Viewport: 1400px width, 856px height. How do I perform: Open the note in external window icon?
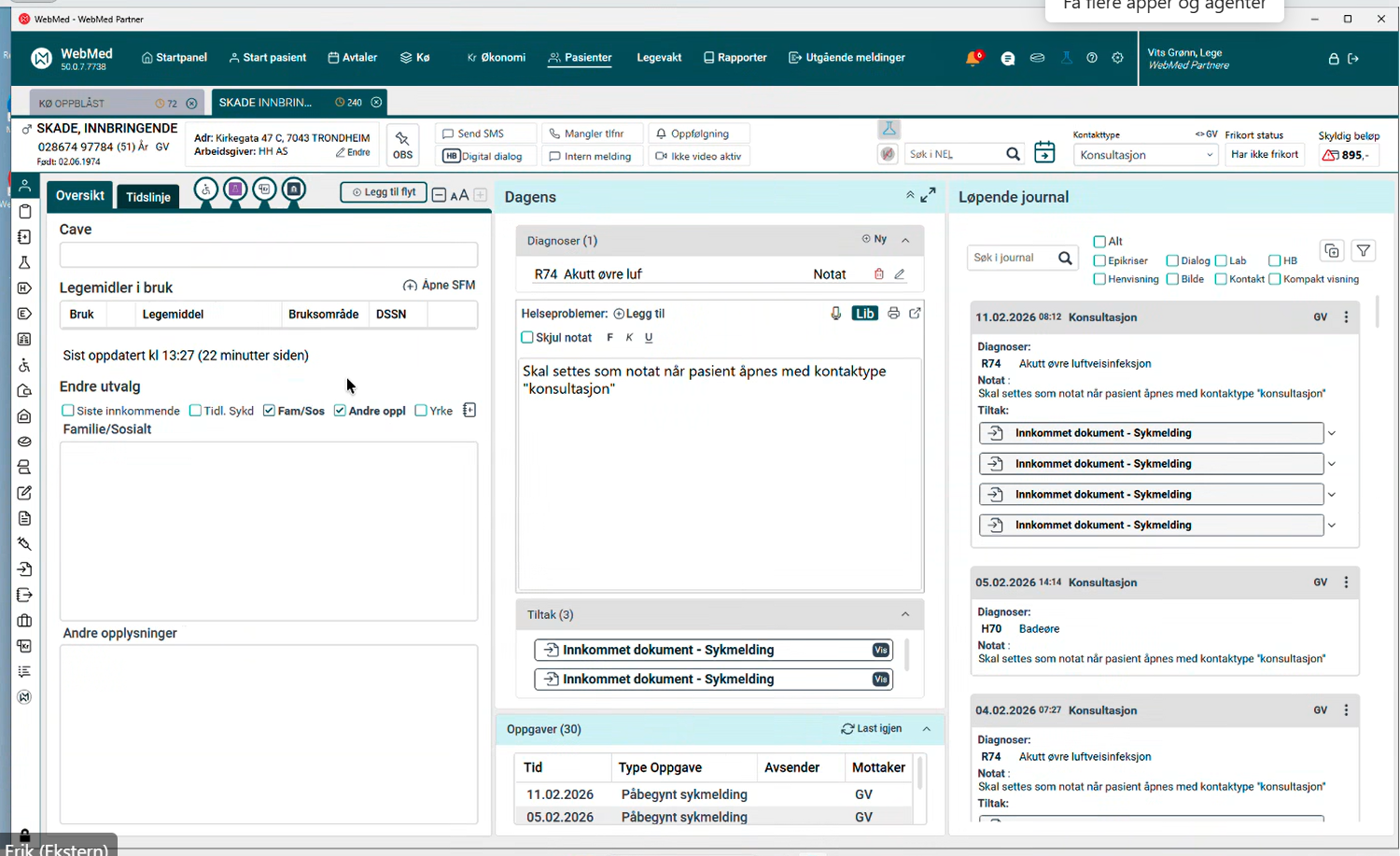pyautogui.click(x=915, y=313)
